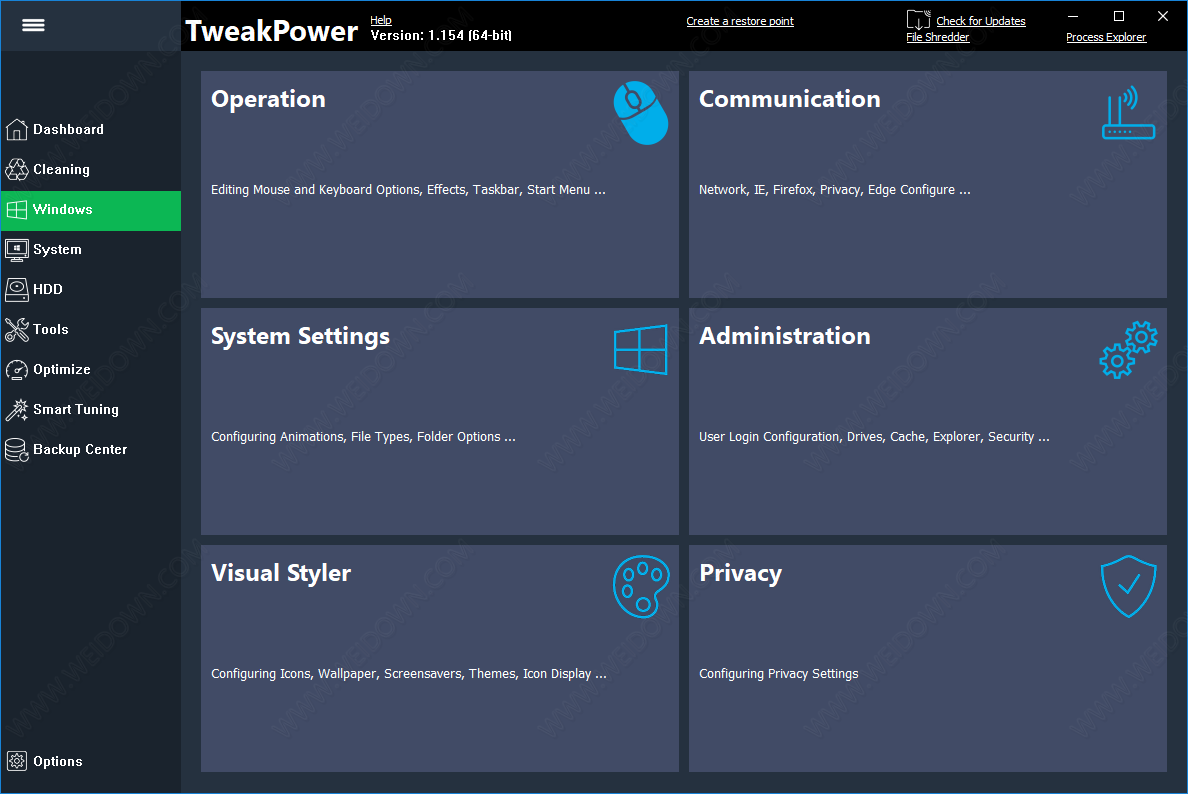Click the hamburger menu icon
The image size is (1188, 794).
point(33,25)
